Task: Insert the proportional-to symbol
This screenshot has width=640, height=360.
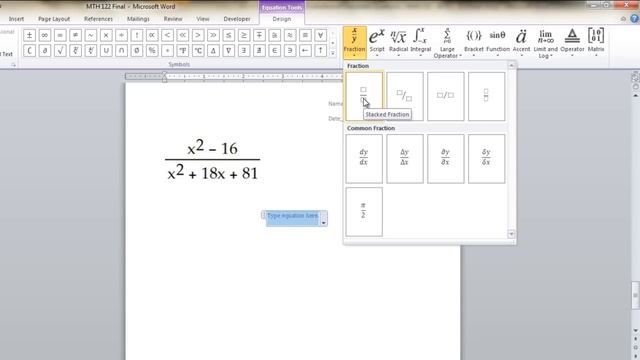Action: point(152,36)
